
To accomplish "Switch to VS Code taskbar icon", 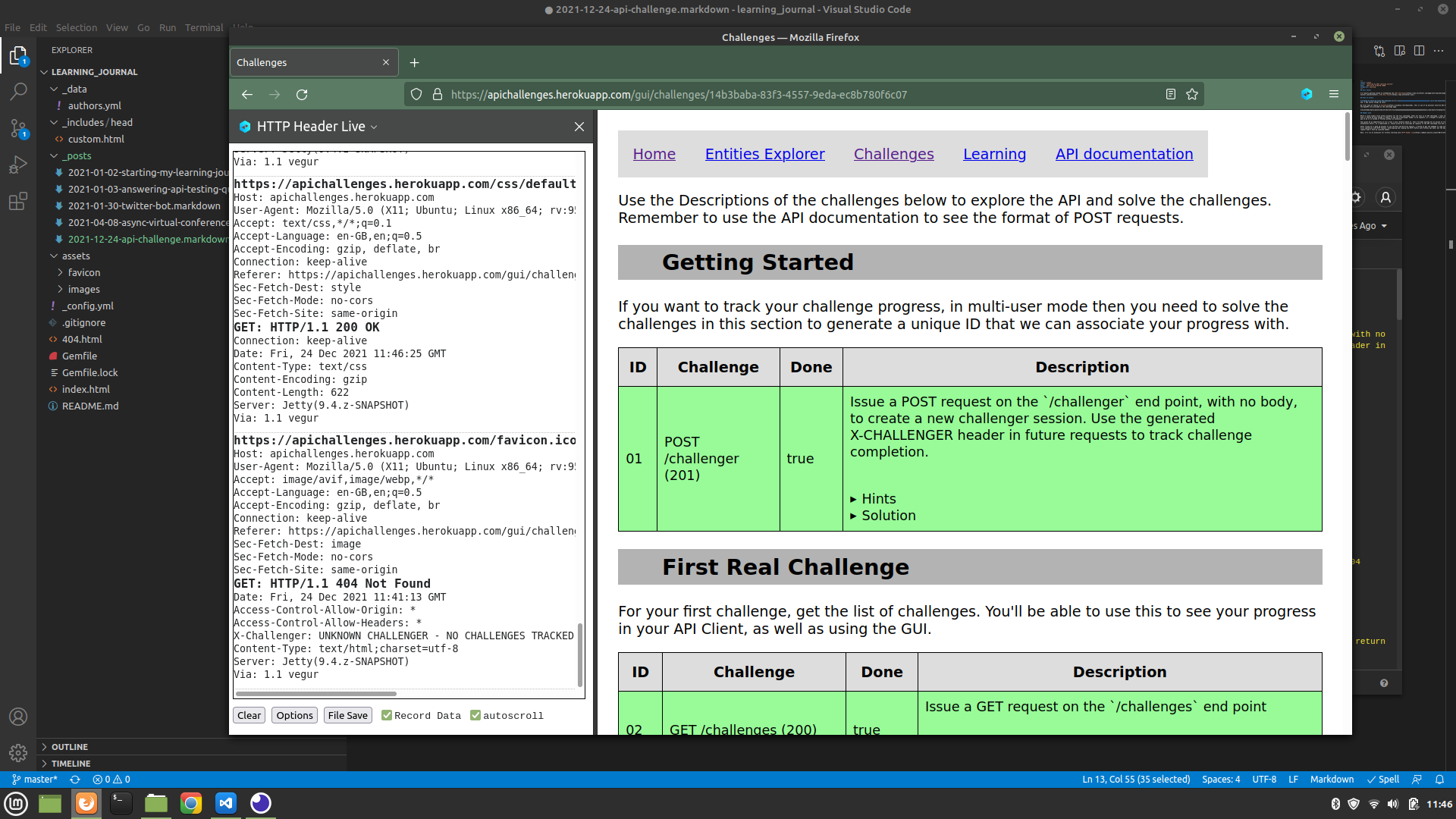I will 226,803.
